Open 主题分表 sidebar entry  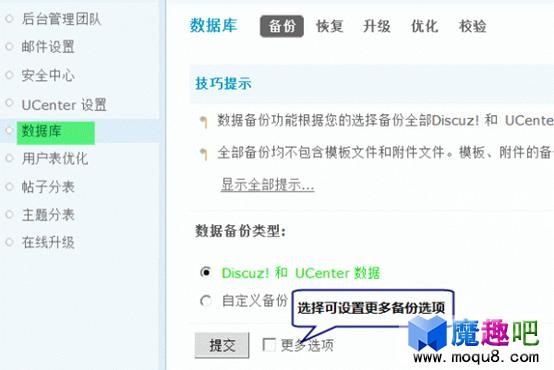(48, 215)
